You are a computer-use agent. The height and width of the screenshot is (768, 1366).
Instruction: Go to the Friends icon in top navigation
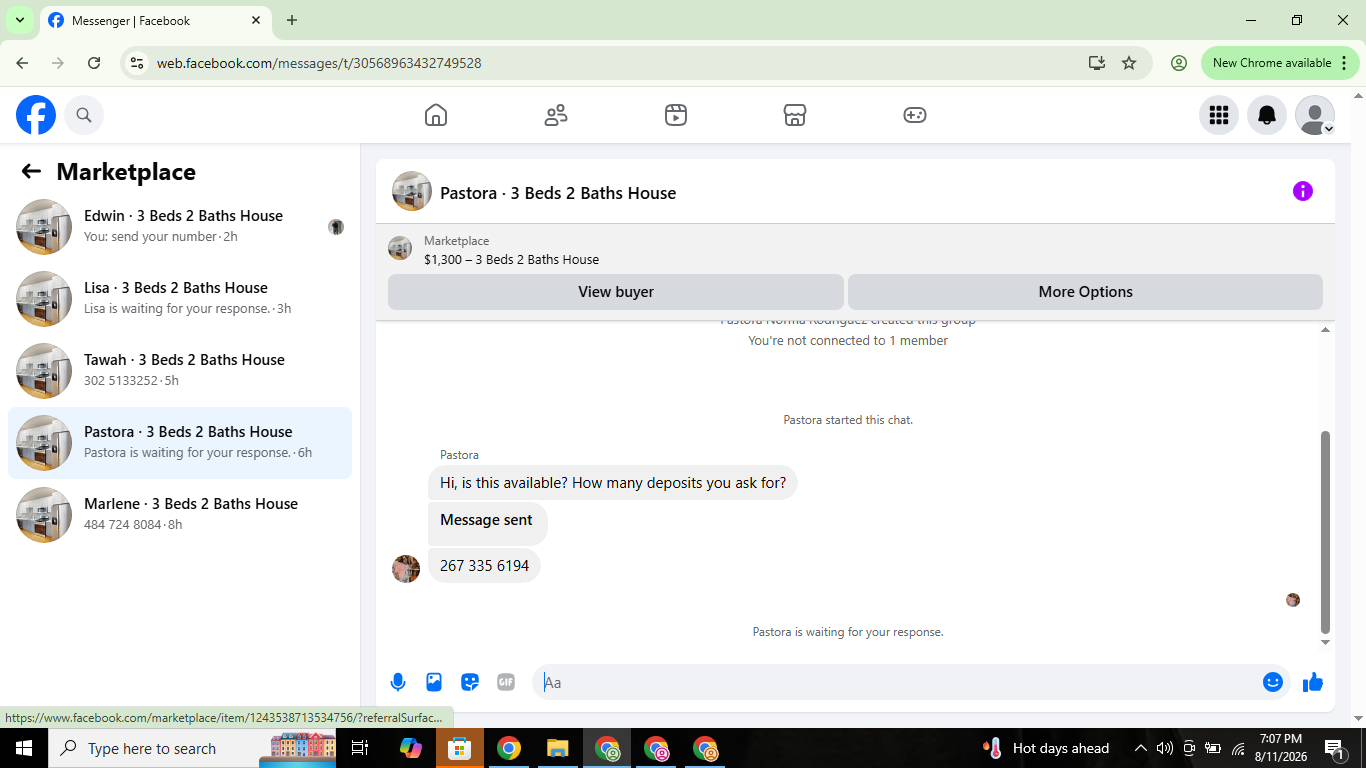click(x=556, y=115)
